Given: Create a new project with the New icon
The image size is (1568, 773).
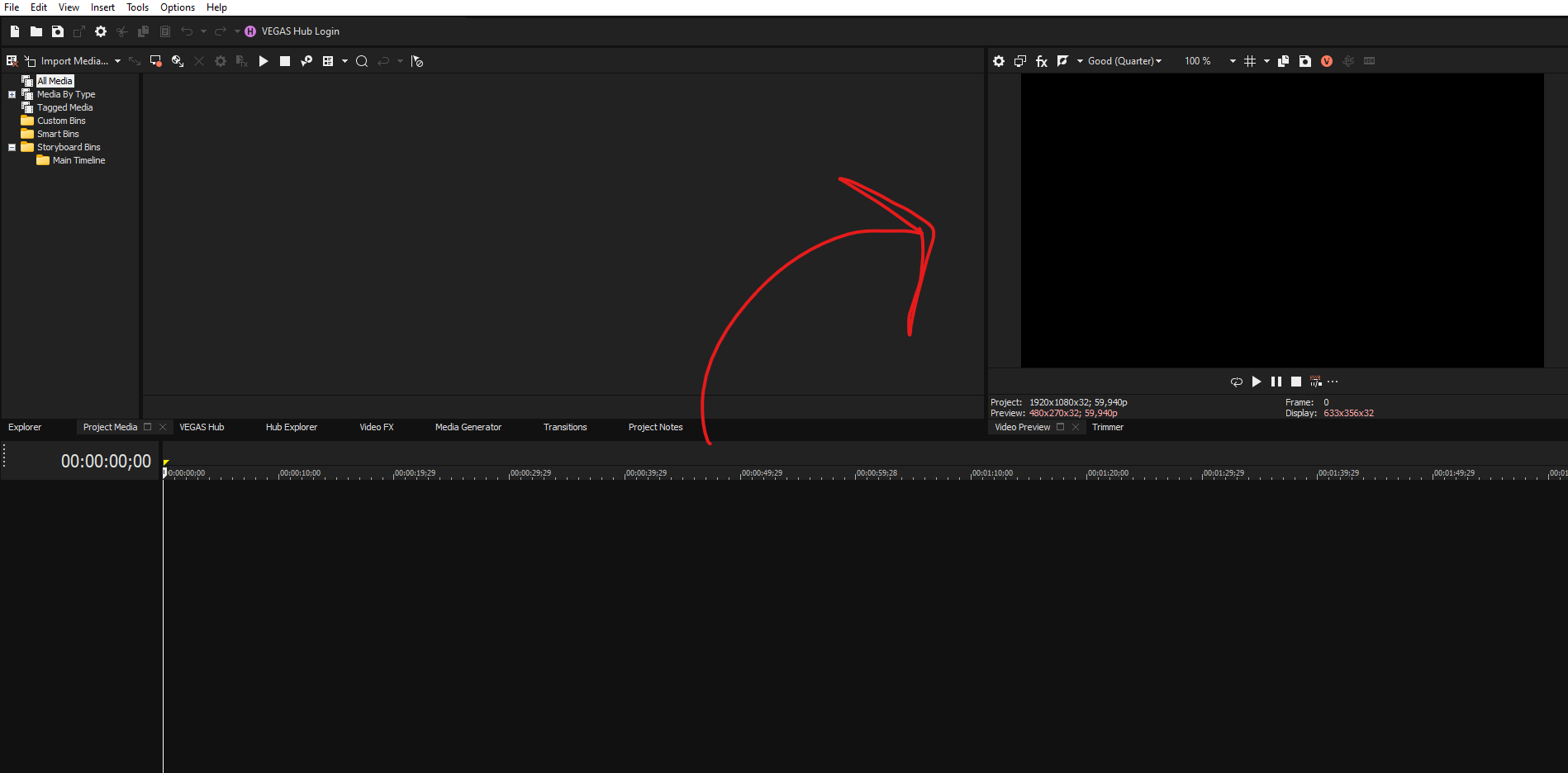Looking at the screenshot, I should [x=15, y=31].
